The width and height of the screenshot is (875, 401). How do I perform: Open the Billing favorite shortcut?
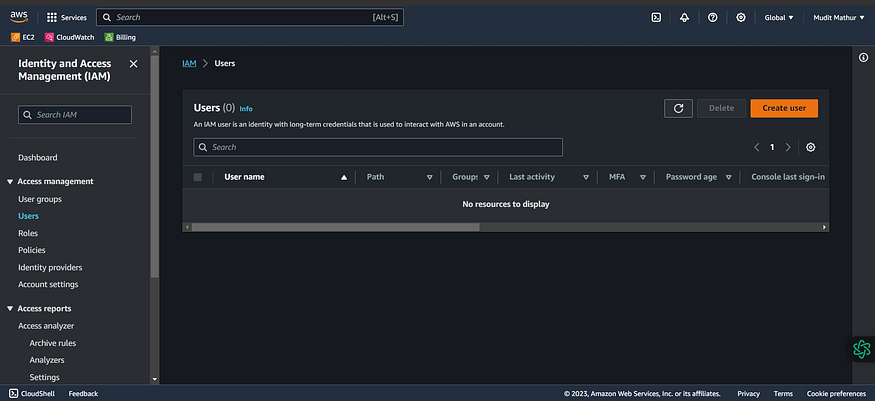pos(120,37)
